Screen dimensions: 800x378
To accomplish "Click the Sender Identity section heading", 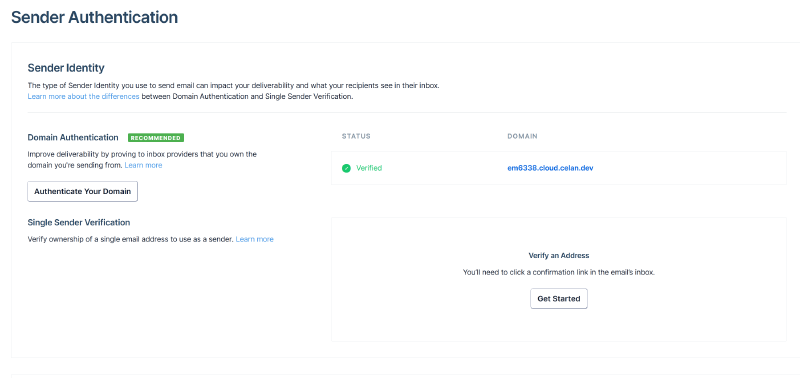I will tap(66, 68).
